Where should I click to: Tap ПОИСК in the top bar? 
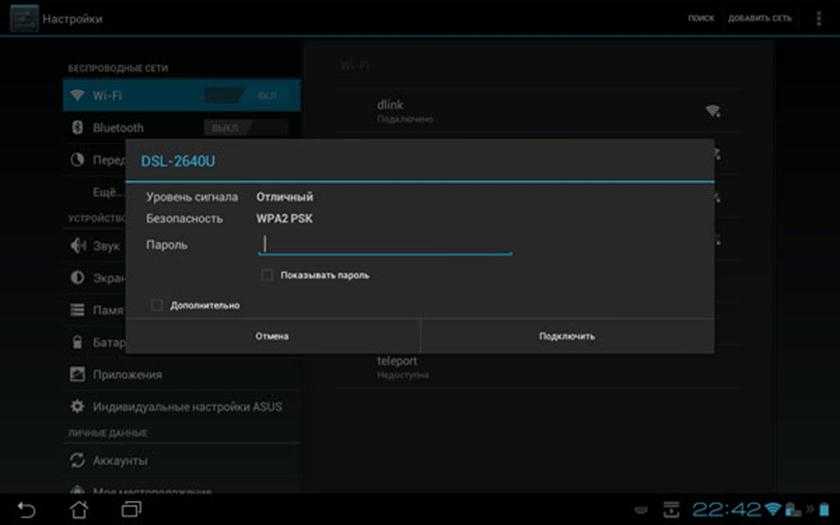(x=700, y=18)
